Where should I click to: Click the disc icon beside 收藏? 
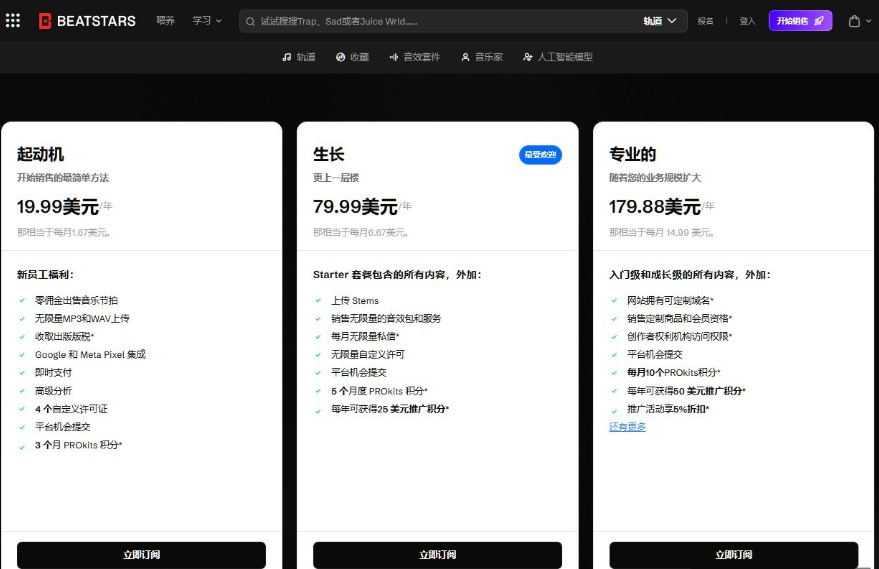pos(340,57)
